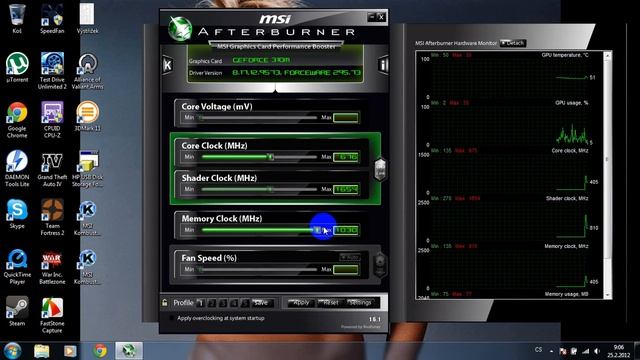Select profile slot 5
Screen dimensions: 640x360
click(244, 303)
